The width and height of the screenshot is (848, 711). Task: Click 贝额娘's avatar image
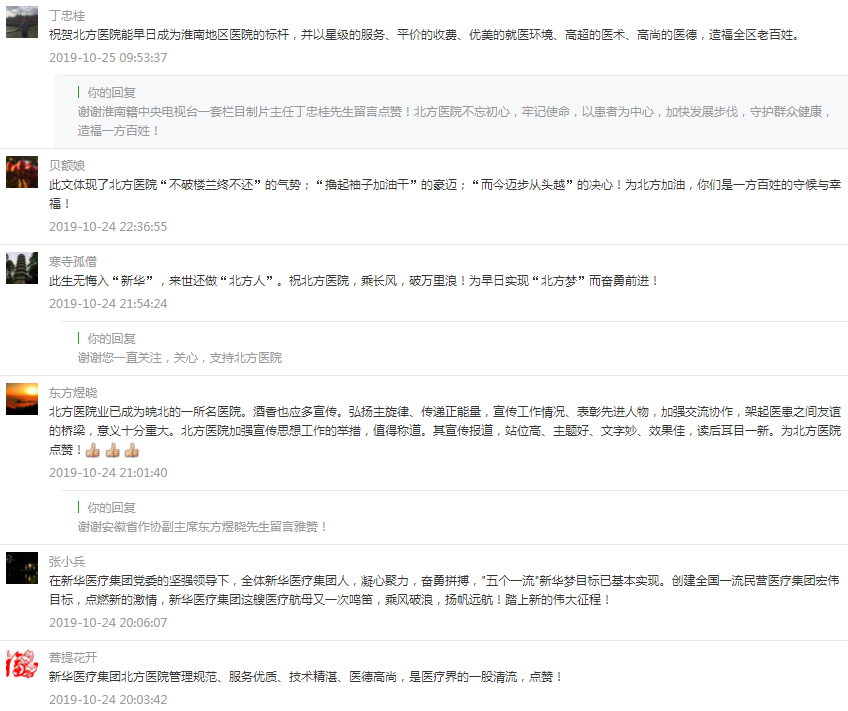[22, 171]
